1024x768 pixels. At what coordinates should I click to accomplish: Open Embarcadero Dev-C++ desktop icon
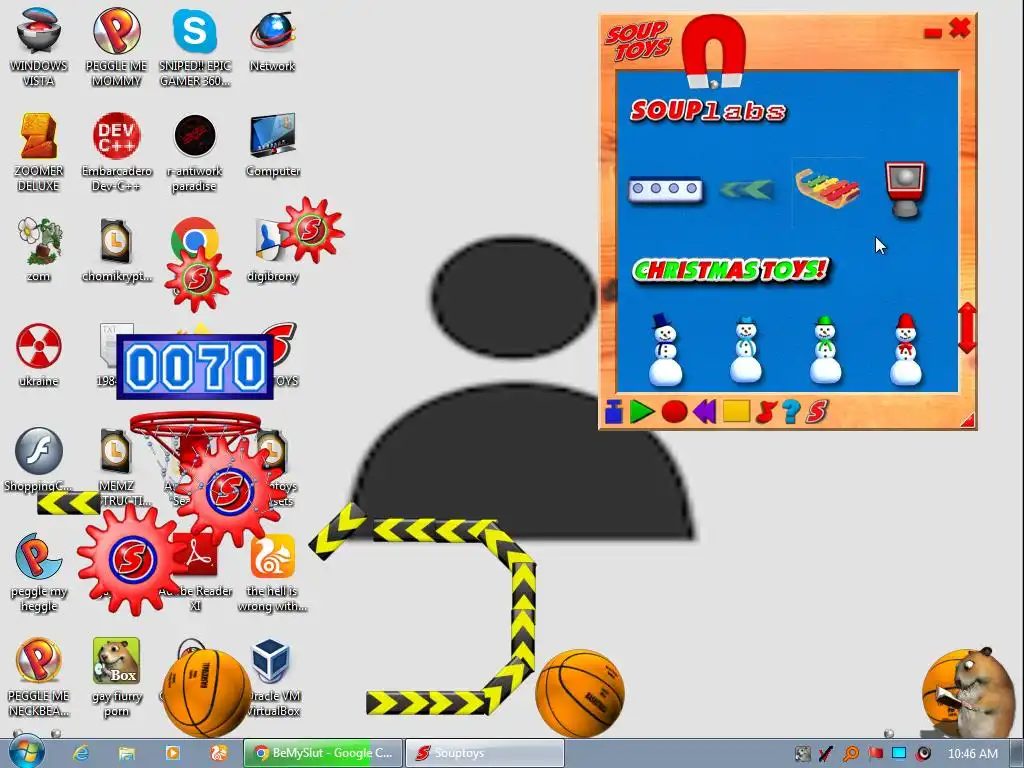coord(116,152)
